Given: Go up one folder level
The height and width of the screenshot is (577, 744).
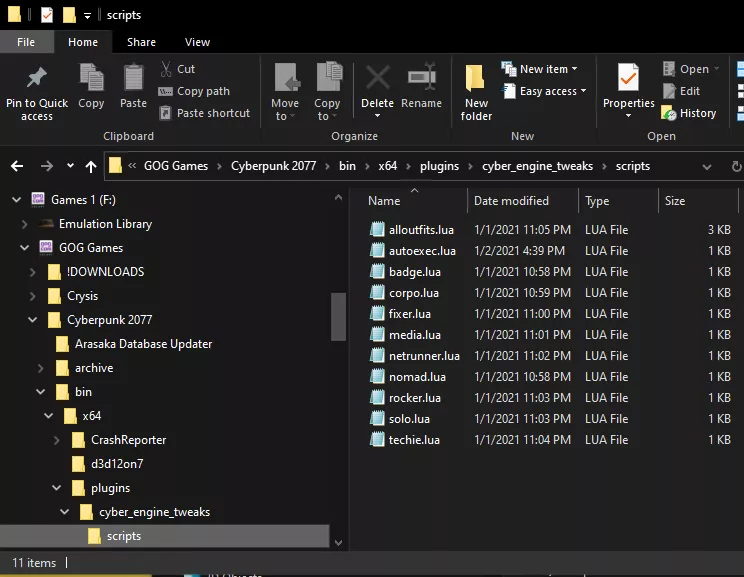Looking at the screenshot, I should 91,166.
